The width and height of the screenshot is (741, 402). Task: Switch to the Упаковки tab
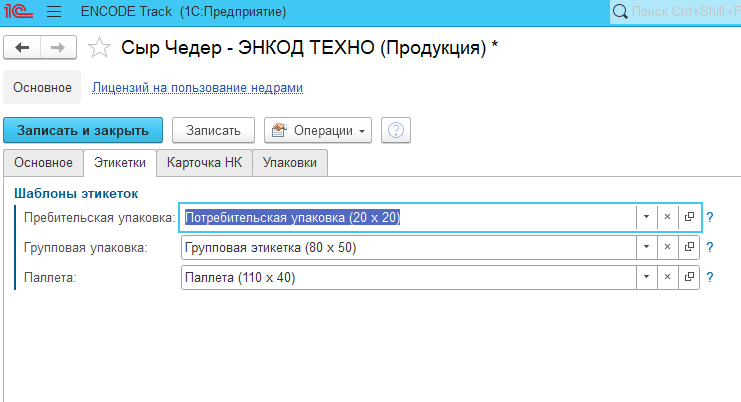coord(290,162)
